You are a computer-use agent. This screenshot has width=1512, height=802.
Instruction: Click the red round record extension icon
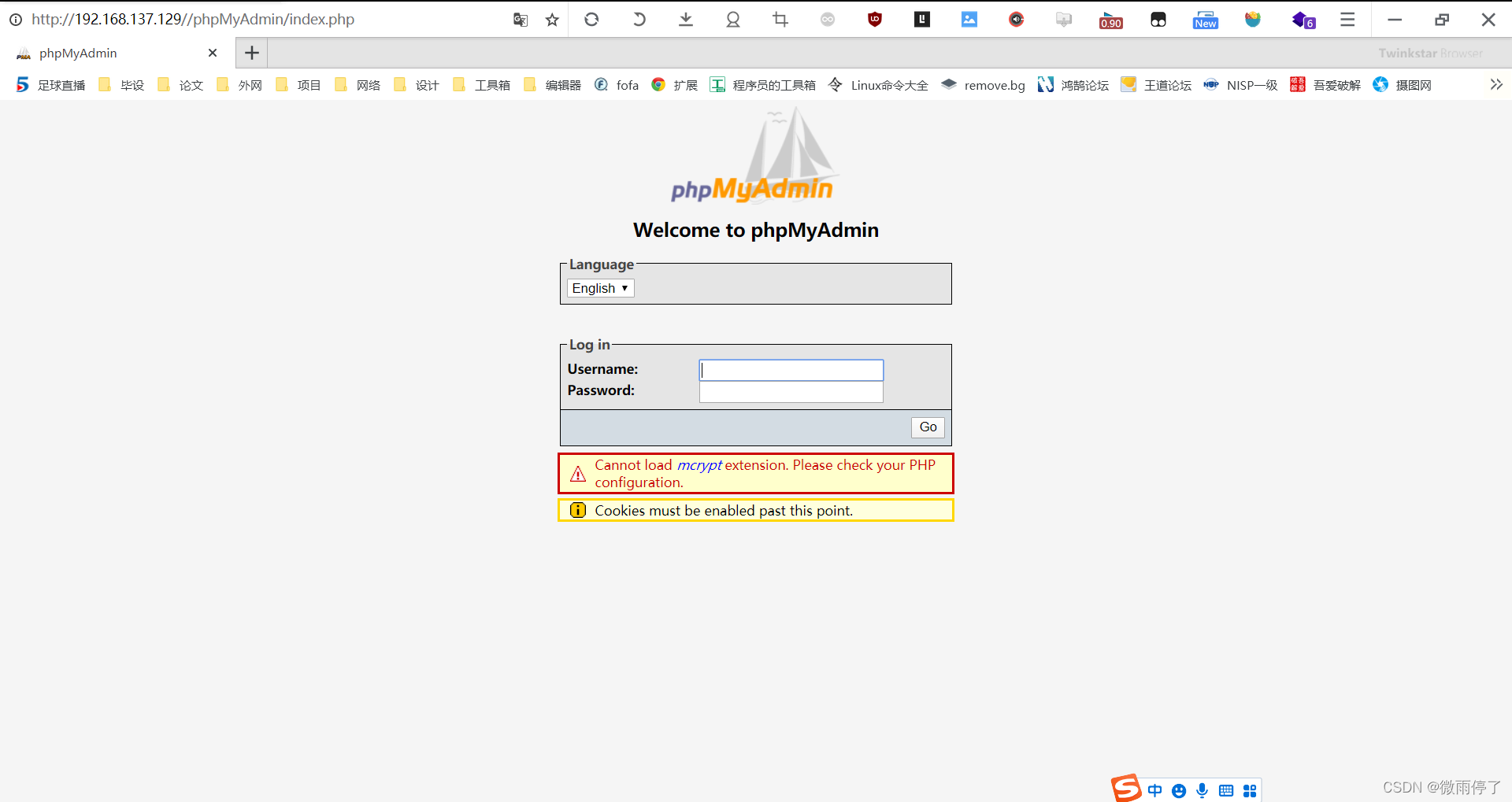[1017, 20]
